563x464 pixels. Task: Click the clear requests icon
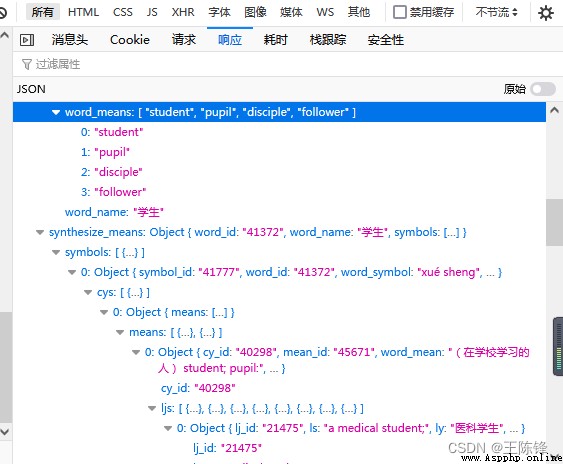(x=3, y=13)
